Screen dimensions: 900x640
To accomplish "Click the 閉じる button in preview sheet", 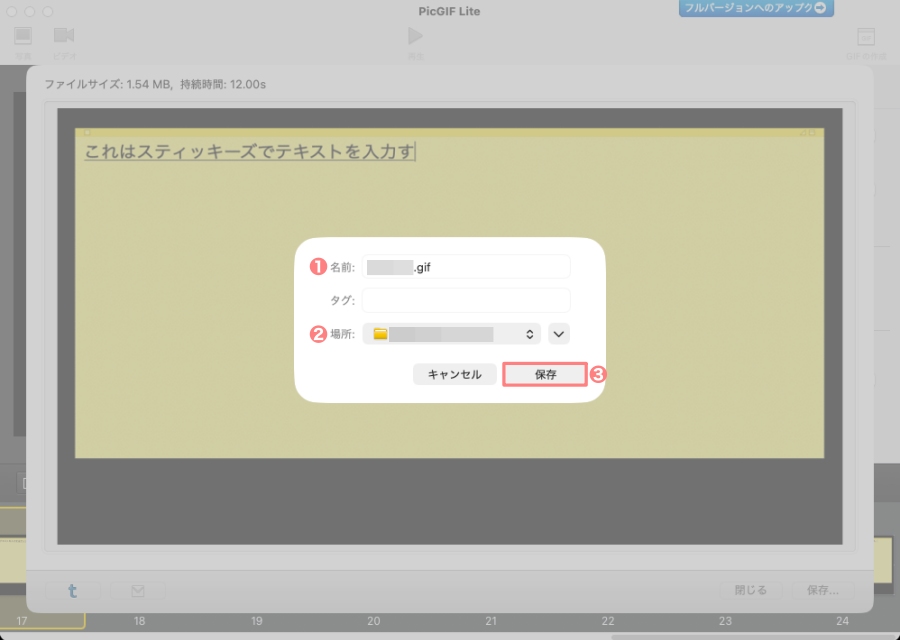I will coord(750,590).
